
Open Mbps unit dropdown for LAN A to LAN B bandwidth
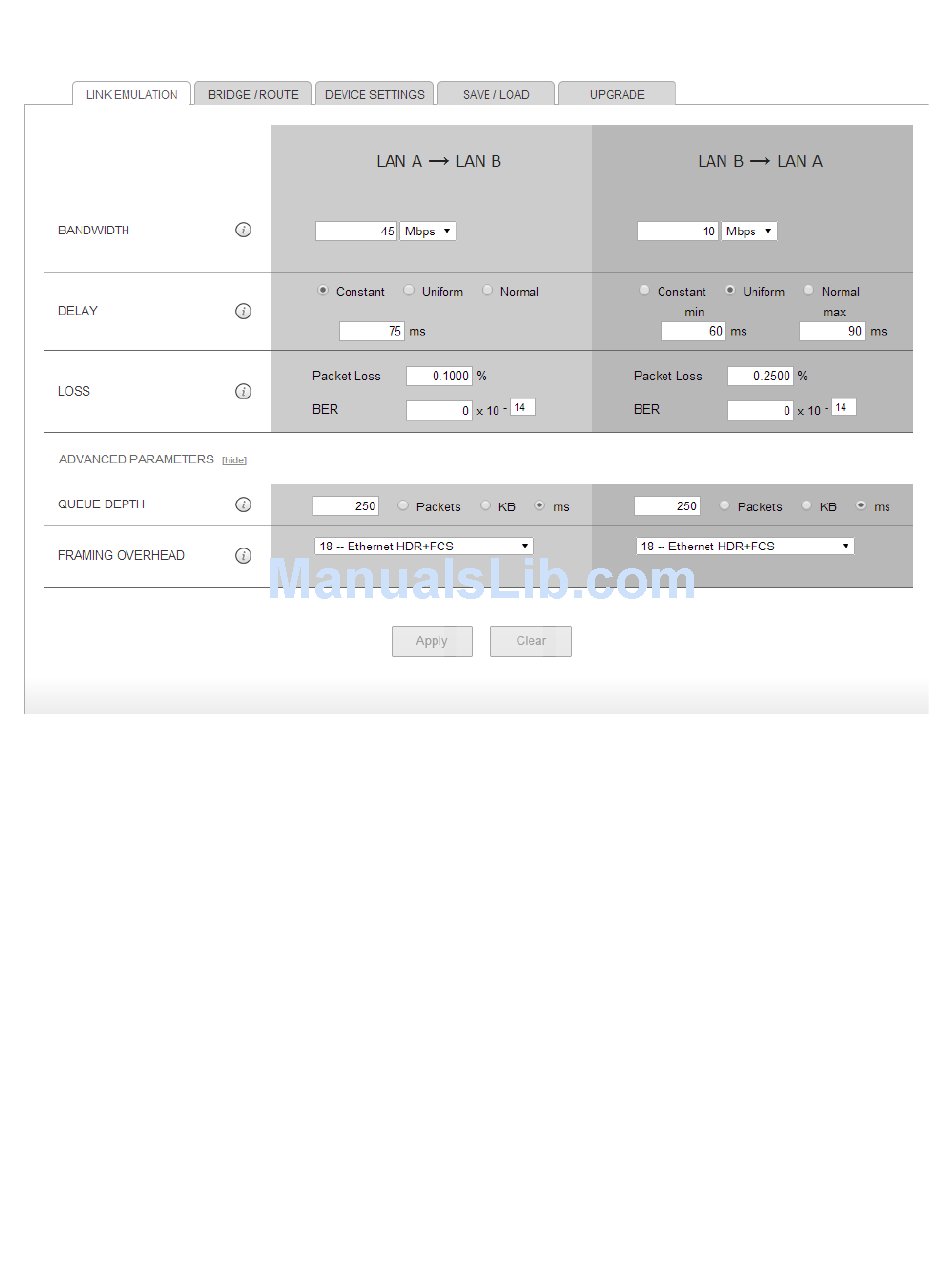pos(428,231)
